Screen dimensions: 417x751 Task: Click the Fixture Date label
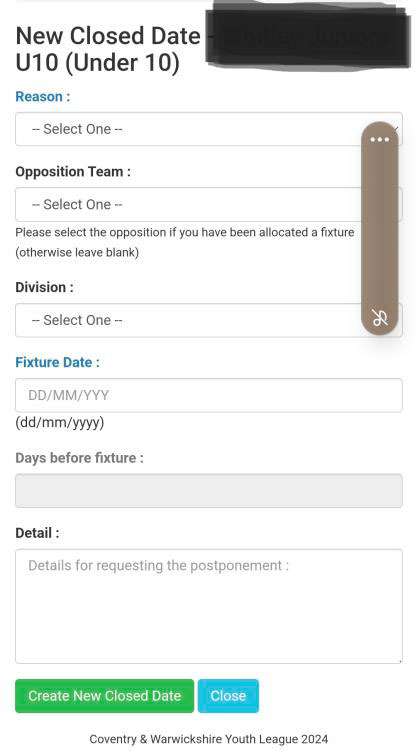(x=57, y=362)
